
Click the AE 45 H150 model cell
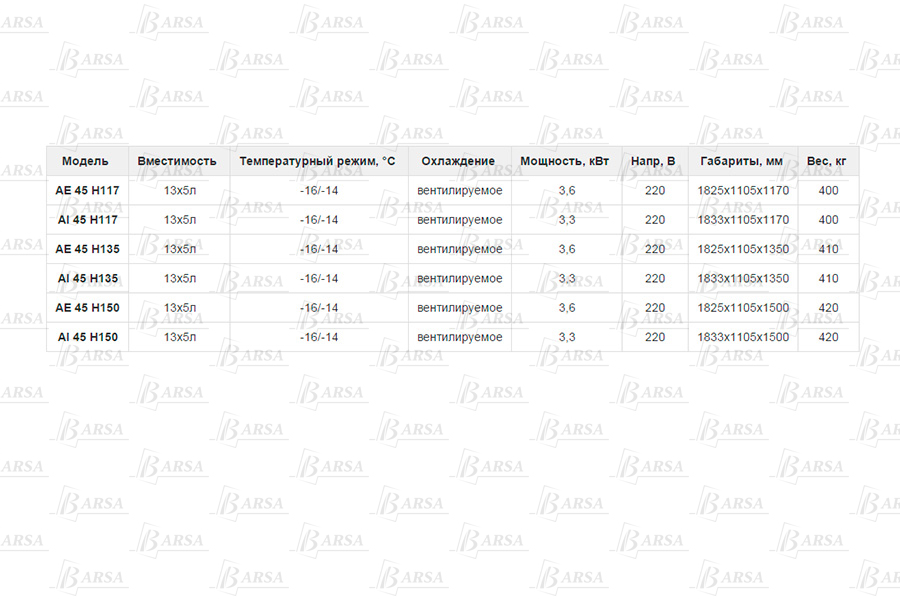[86, 308]
